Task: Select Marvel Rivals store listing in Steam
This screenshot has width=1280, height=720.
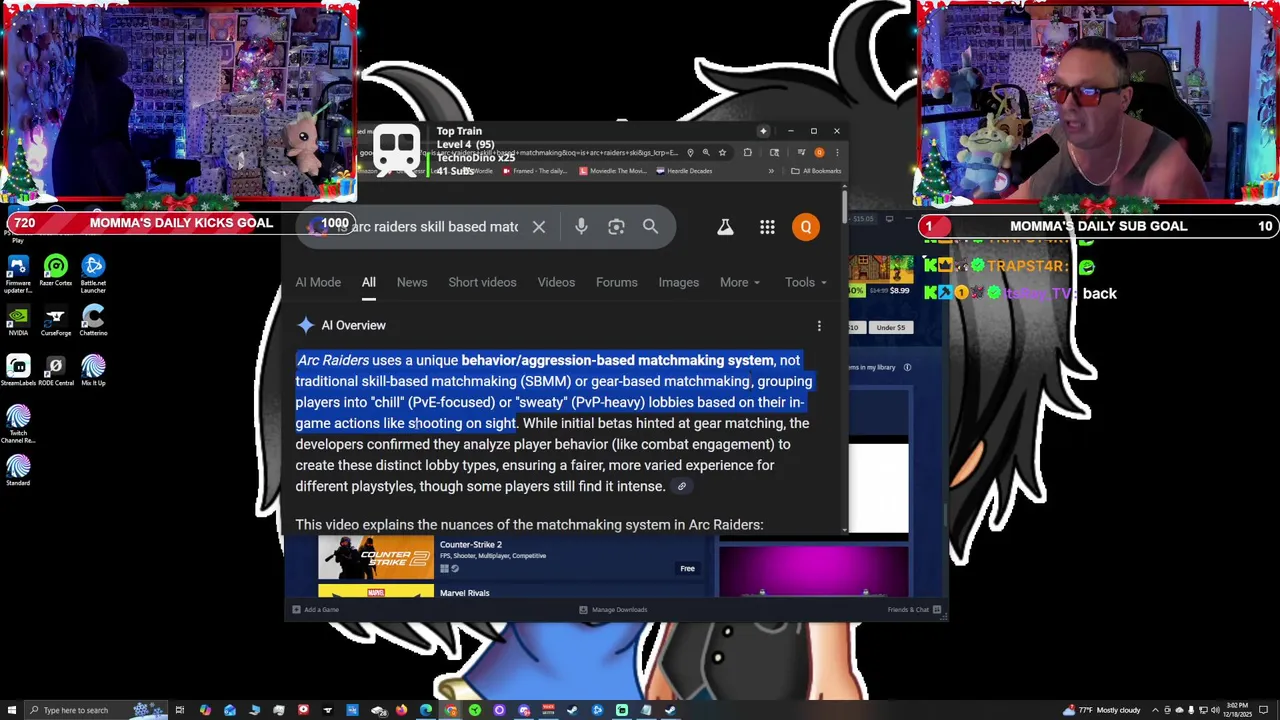Action: pos(511,591)
